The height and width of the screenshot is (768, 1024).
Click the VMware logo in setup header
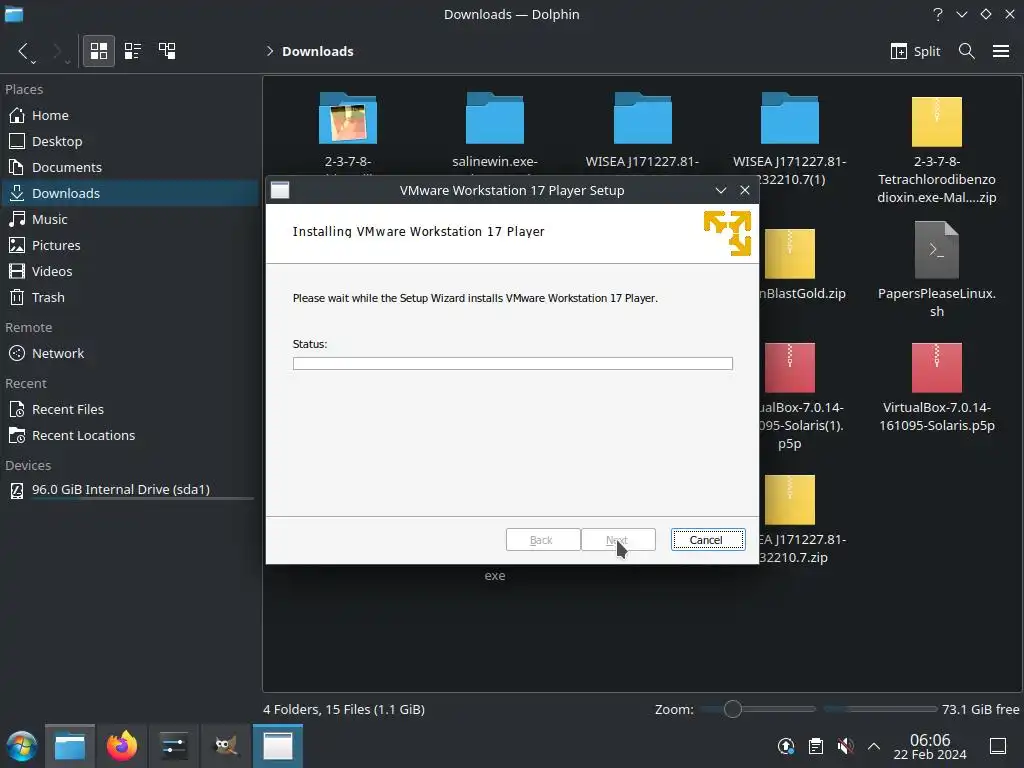pyautogui.click(x=727, y=232)
